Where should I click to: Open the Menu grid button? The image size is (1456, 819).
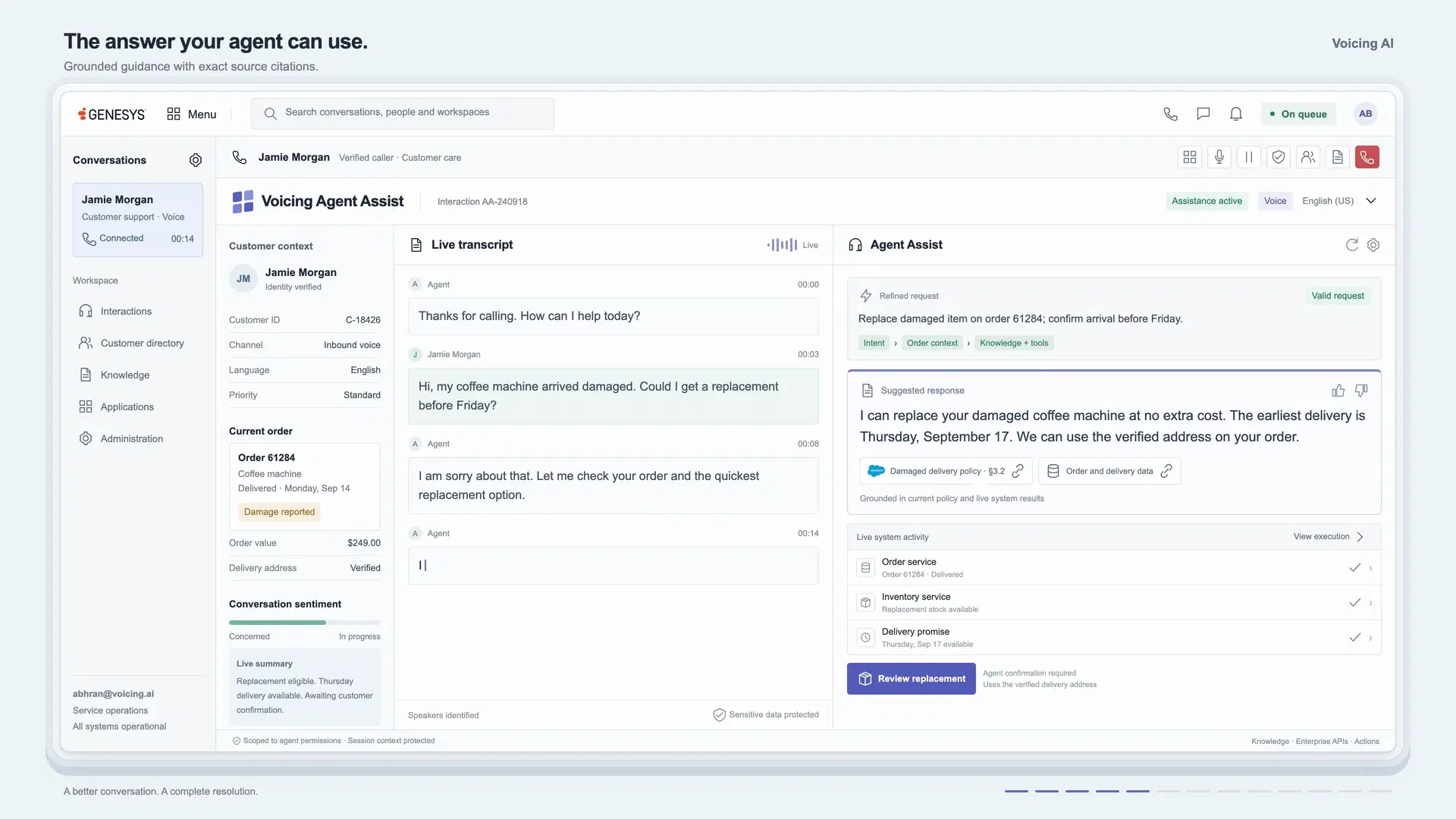pyautogui.click(x=192, y=114)
